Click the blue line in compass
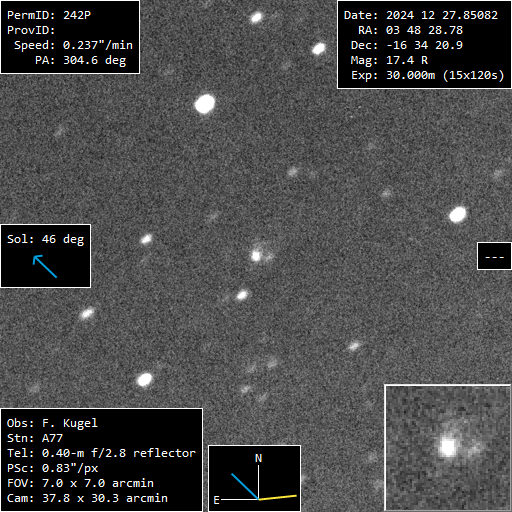The image size is (512, 512). (x=245, y=486)
